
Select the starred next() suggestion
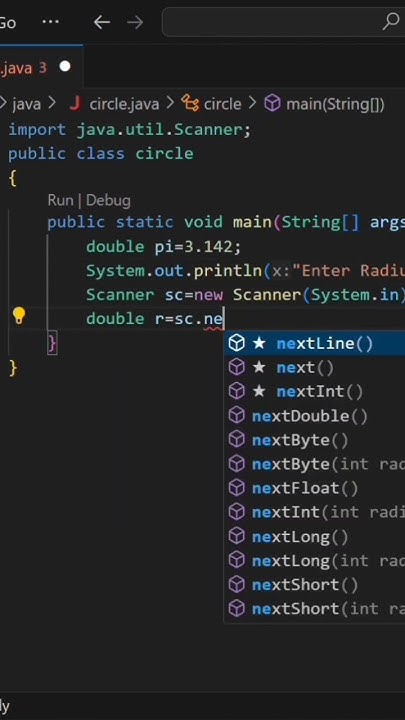(315, 367)
